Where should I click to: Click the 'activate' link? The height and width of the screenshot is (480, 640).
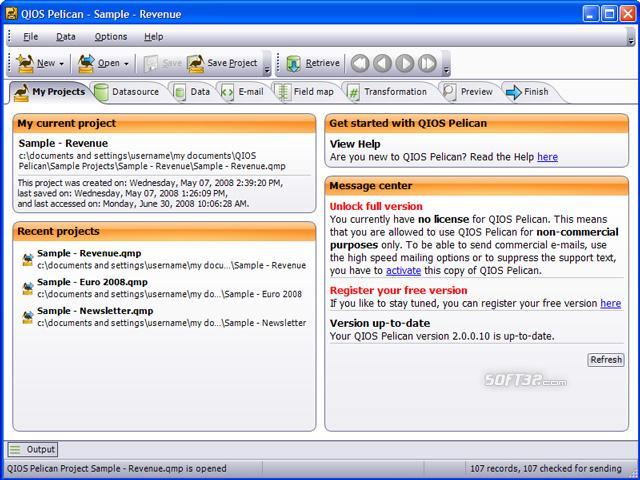tap(403, 270)
